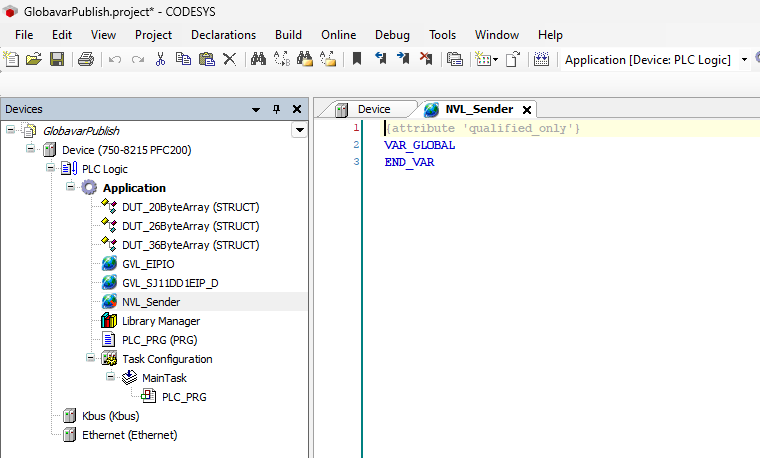The image size is (760, 458).
Task: Select GVL_SJ11DD1EIP_D in the tree
Action: click(x=170, y=283)
